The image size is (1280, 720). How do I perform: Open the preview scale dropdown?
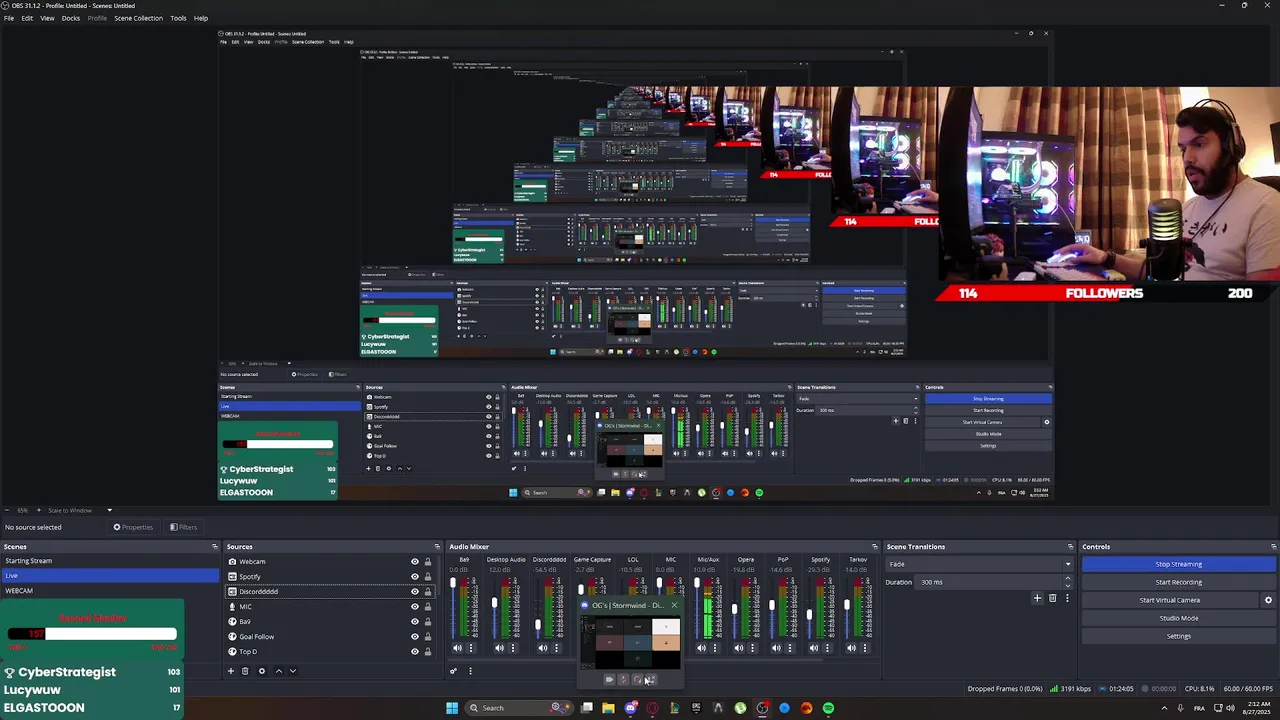(109, 510)
